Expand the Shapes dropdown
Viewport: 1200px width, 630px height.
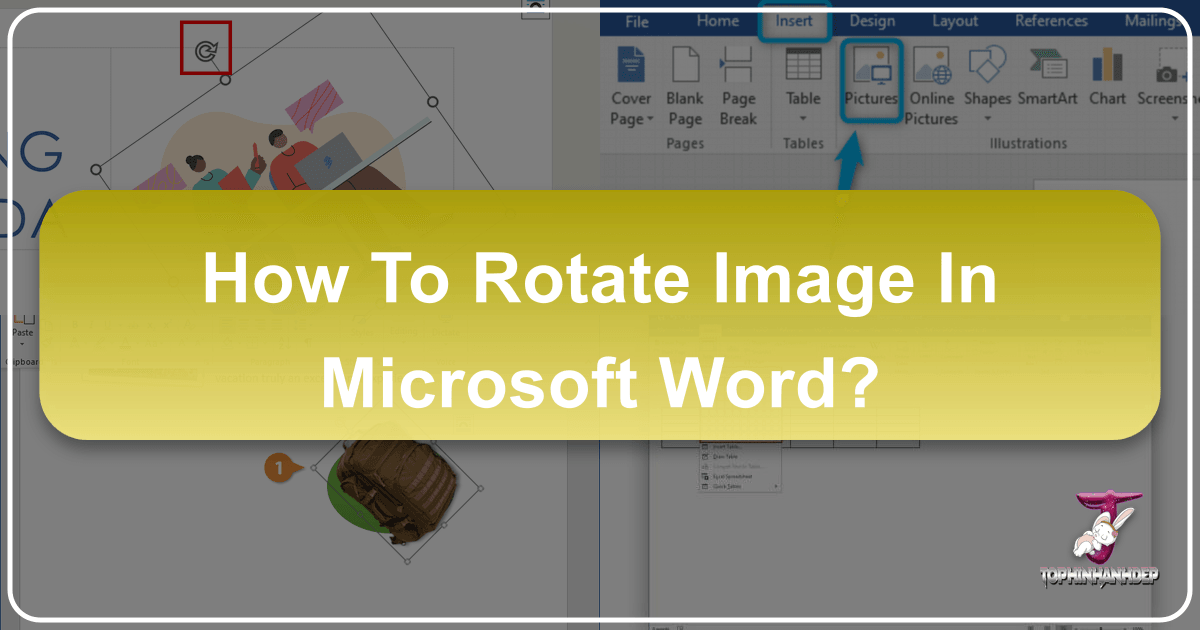coord(987,118)
